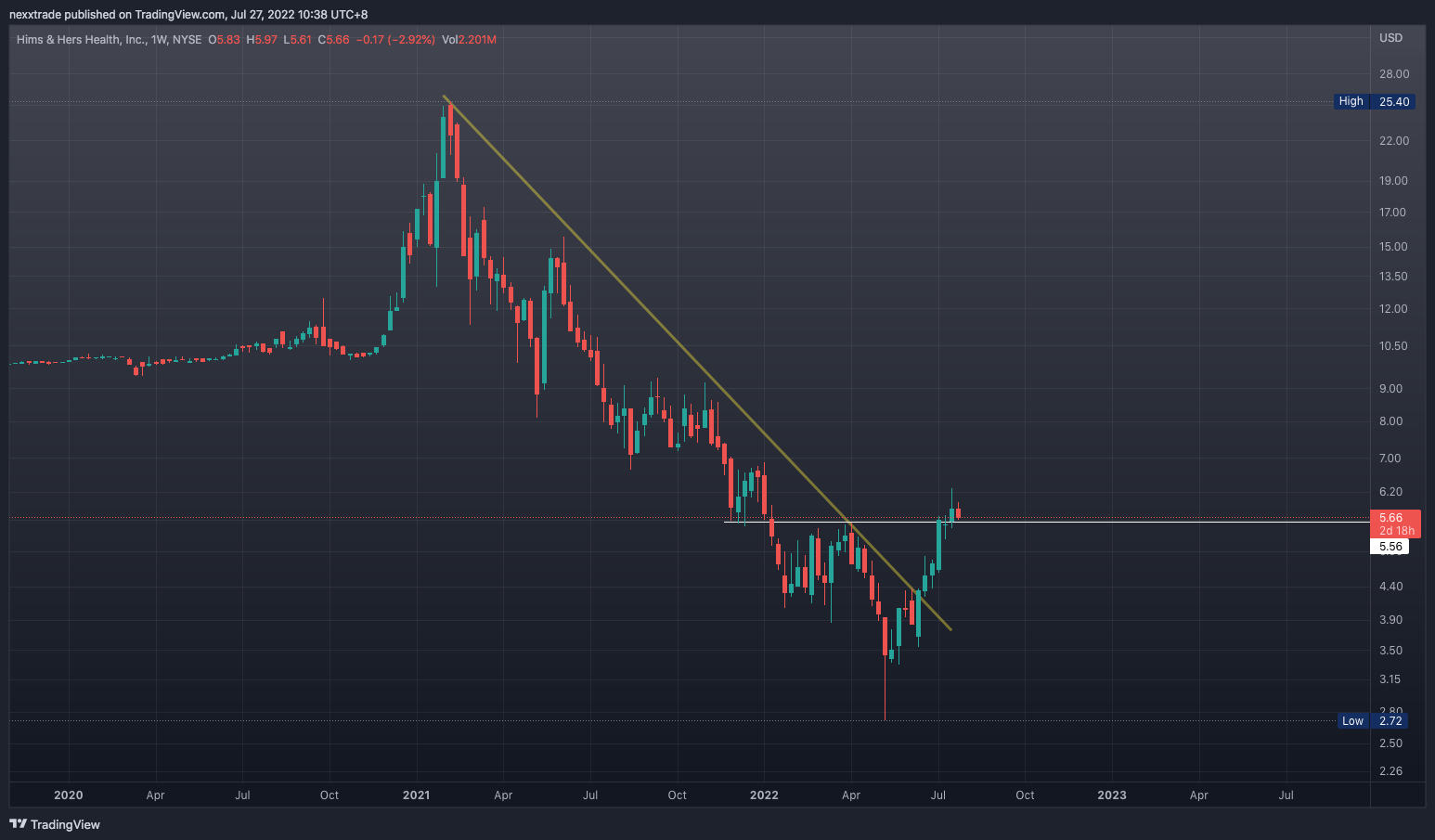Click the 2.72 low price value

tap(1390, 721)
